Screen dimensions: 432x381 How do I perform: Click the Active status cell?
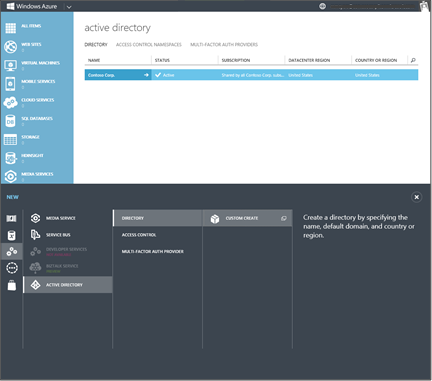pos(185,75)
